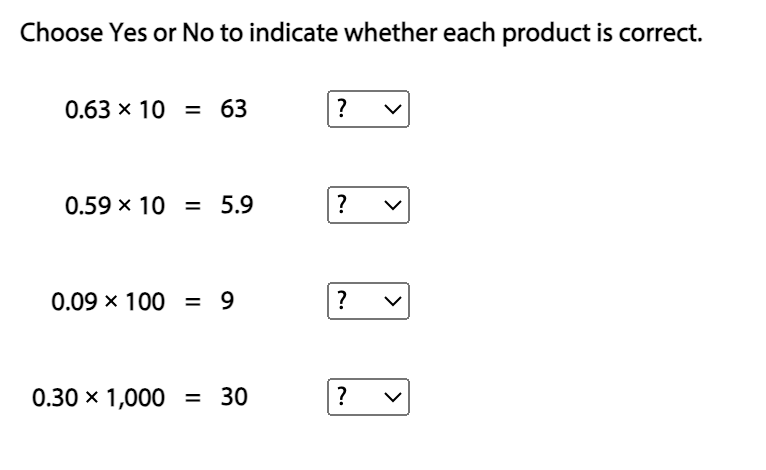This screenshot has height=470, width=766.
Task: Click the question mark next to 0.09 × 100
Action: pyautogui.click(x=343, y=301)
